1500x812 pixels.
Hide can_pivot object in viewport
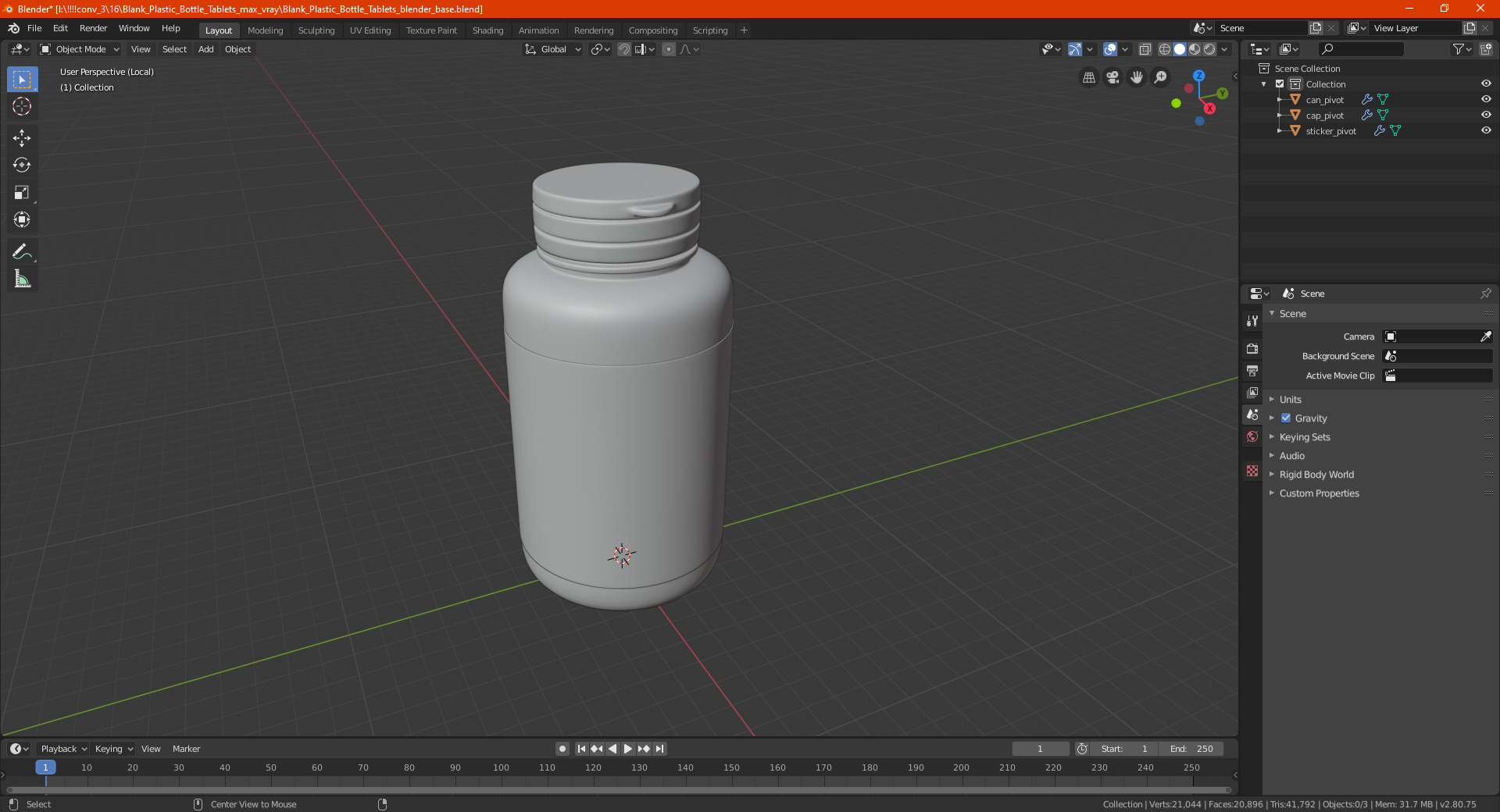click(1486, 99)
